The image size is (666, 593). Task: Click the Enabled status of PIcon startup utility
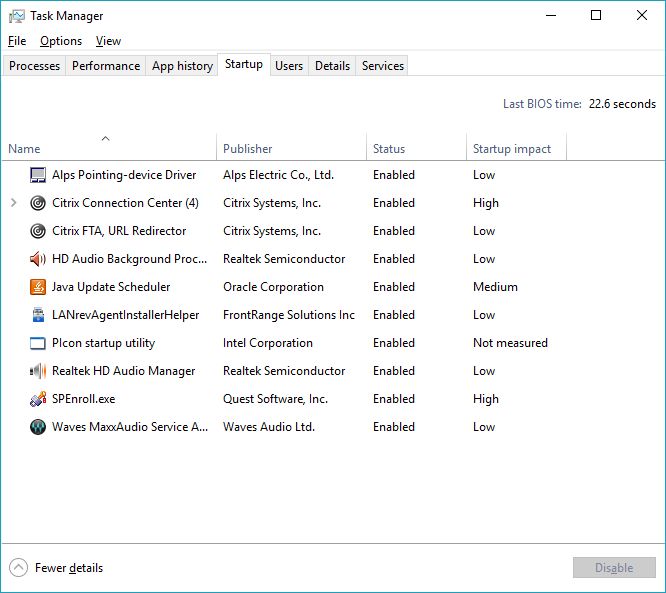pos(394,343)
